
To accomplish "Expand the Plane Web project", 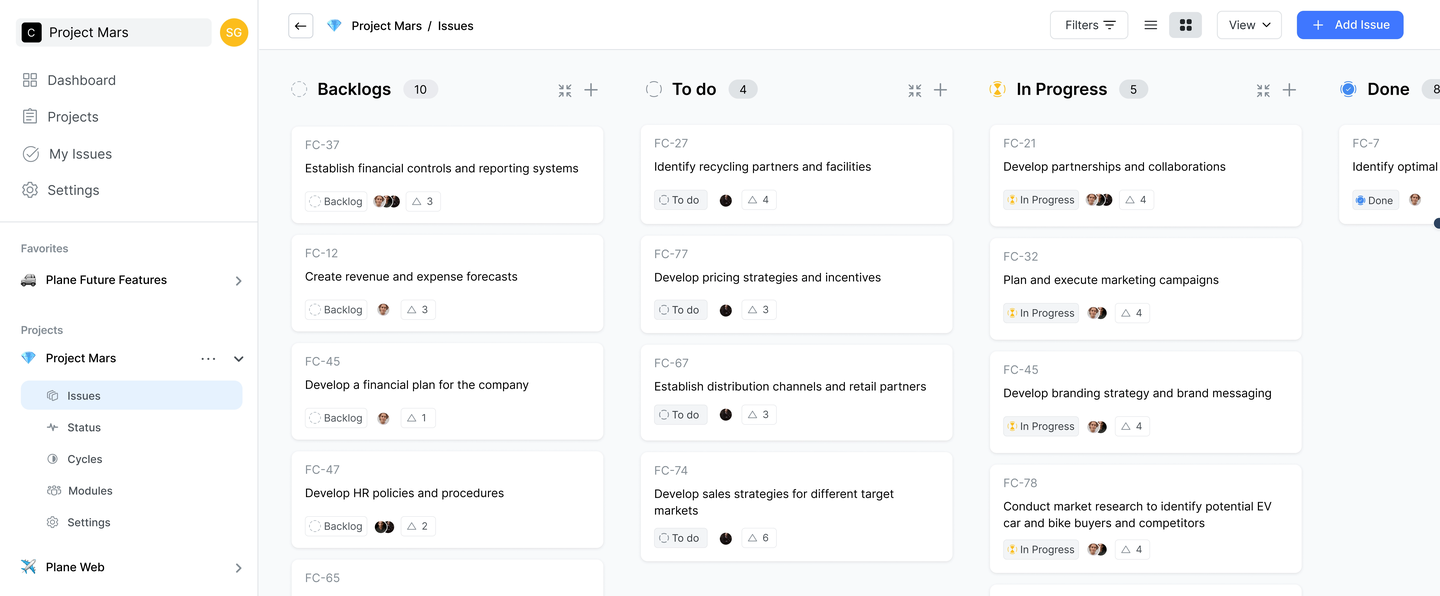I will click(238, 568).
